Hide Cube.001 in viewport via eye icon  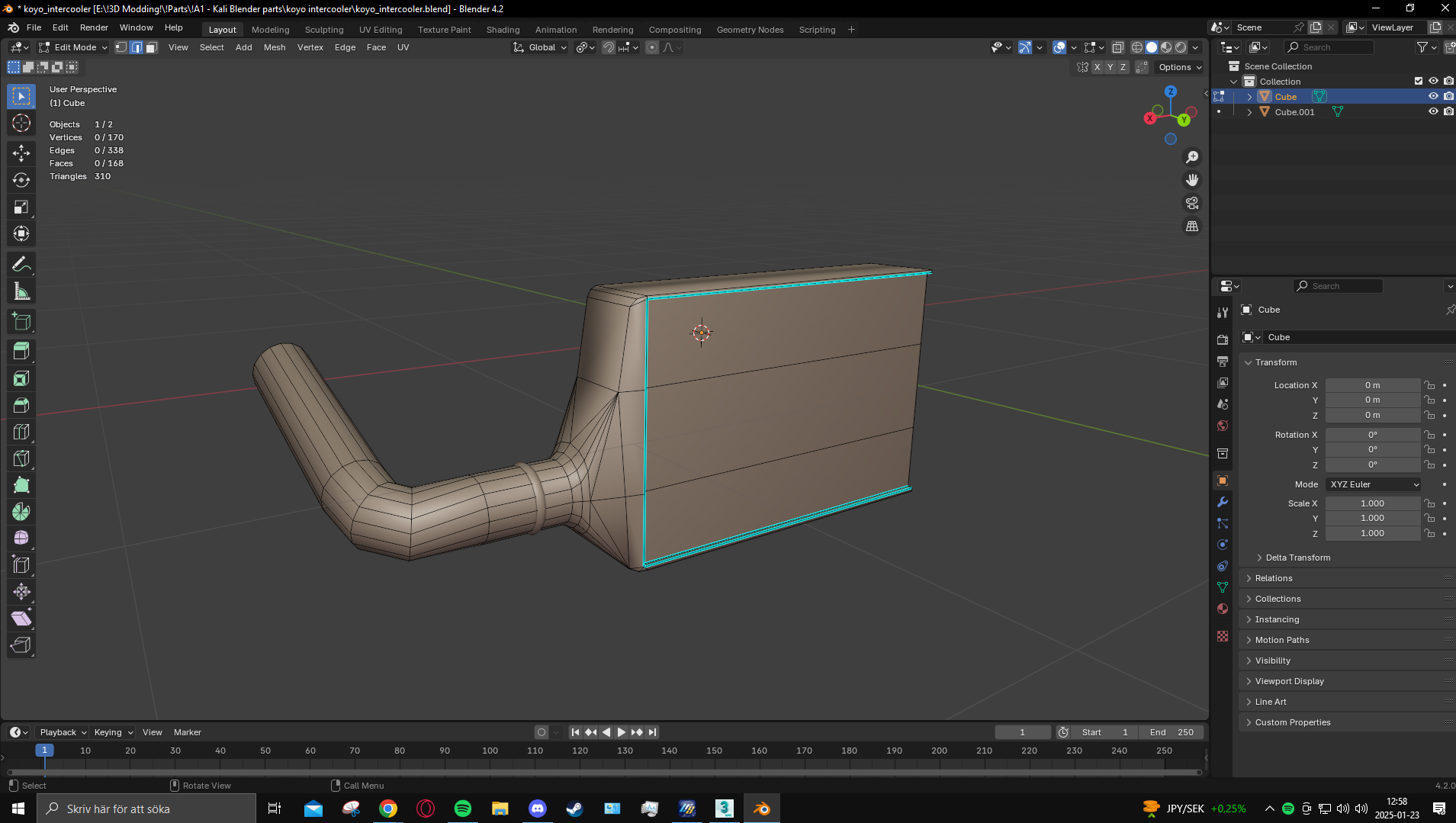[1433, 111]
